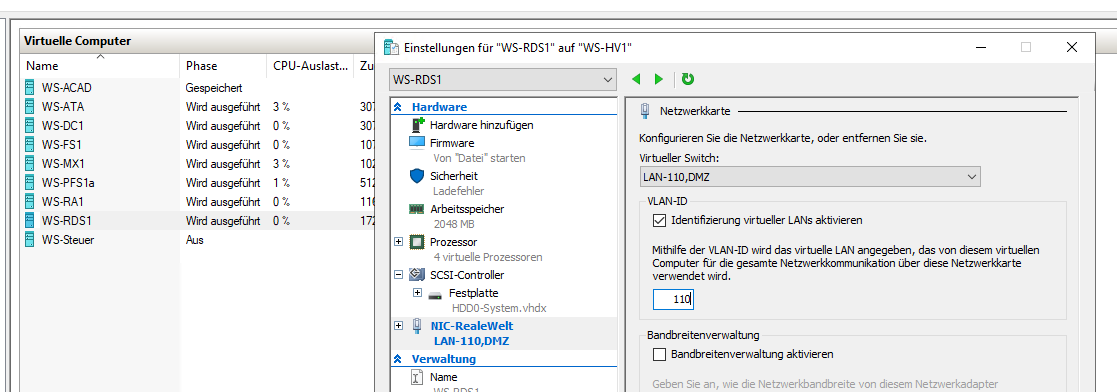This screenshot has width=1117, height=392.
Task: Open the Virtueller Switch dropdown
Action: click(x=810, y=177)
